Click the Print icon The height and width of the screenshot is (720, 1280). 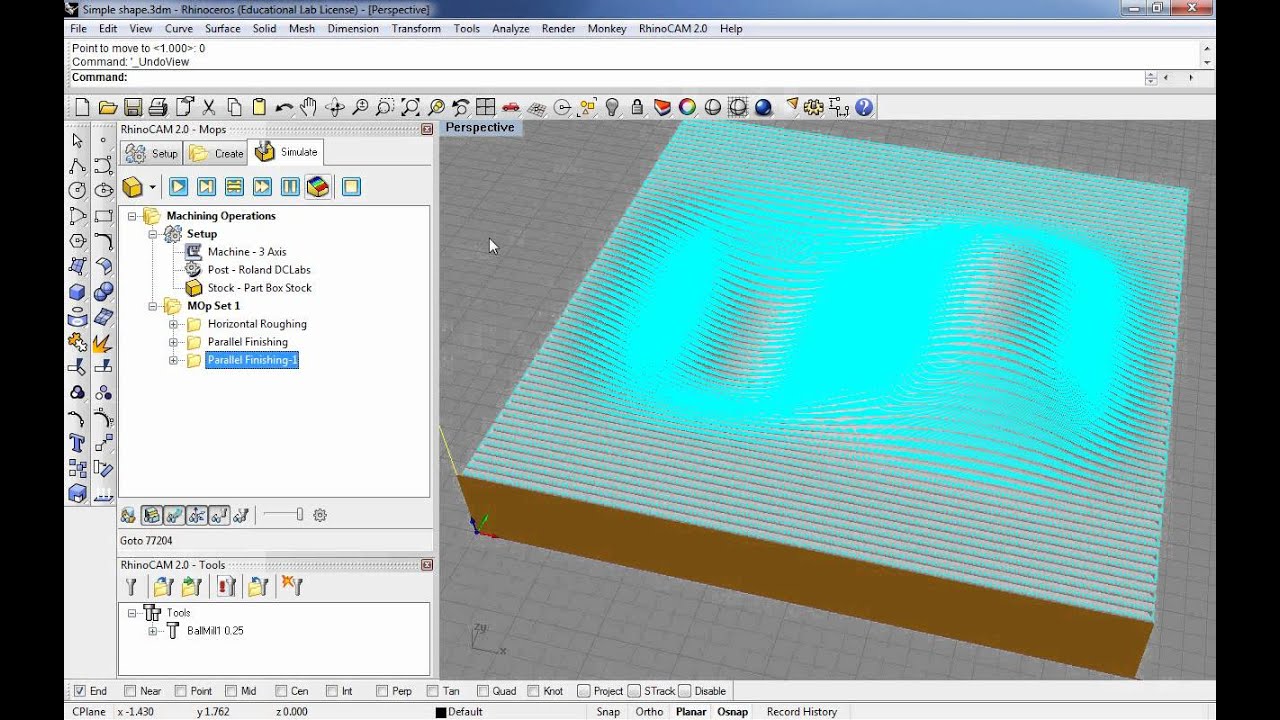(x=158, y=107)
